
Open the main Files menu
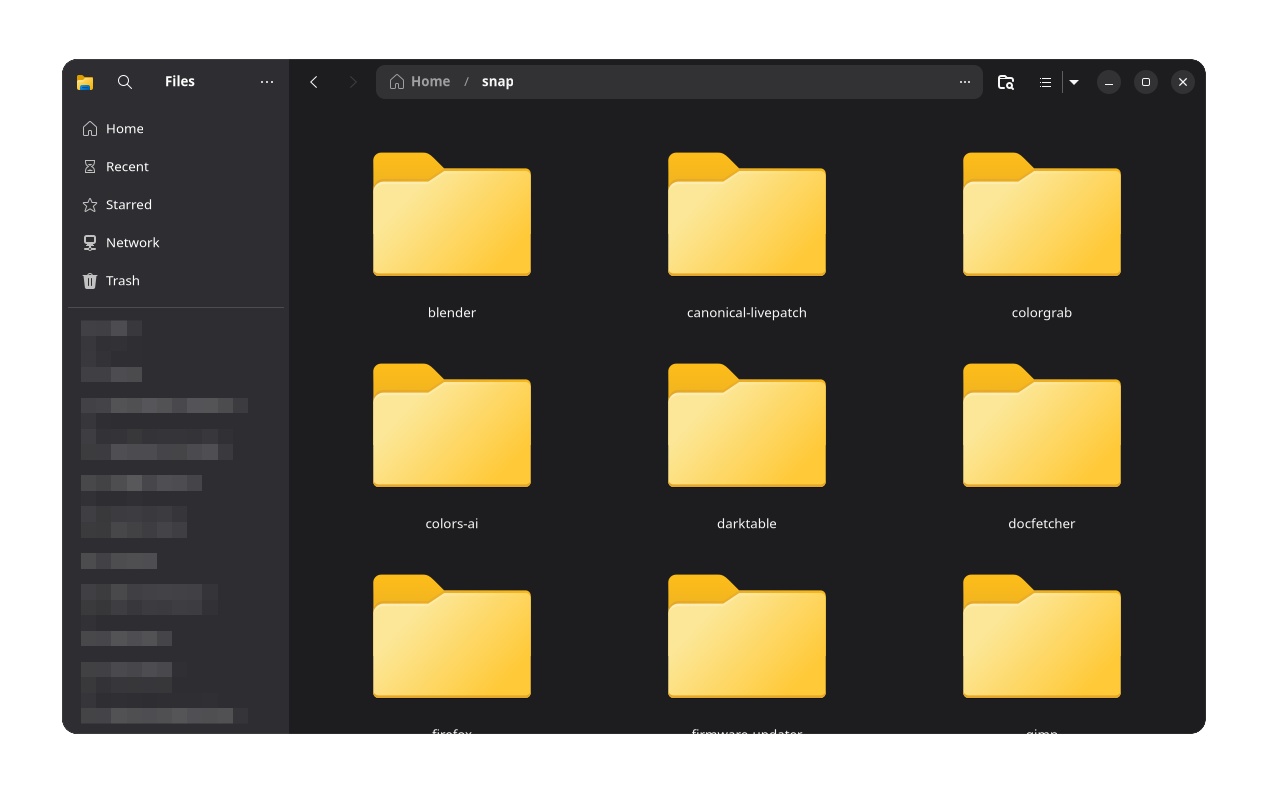[x=266, y=81]
